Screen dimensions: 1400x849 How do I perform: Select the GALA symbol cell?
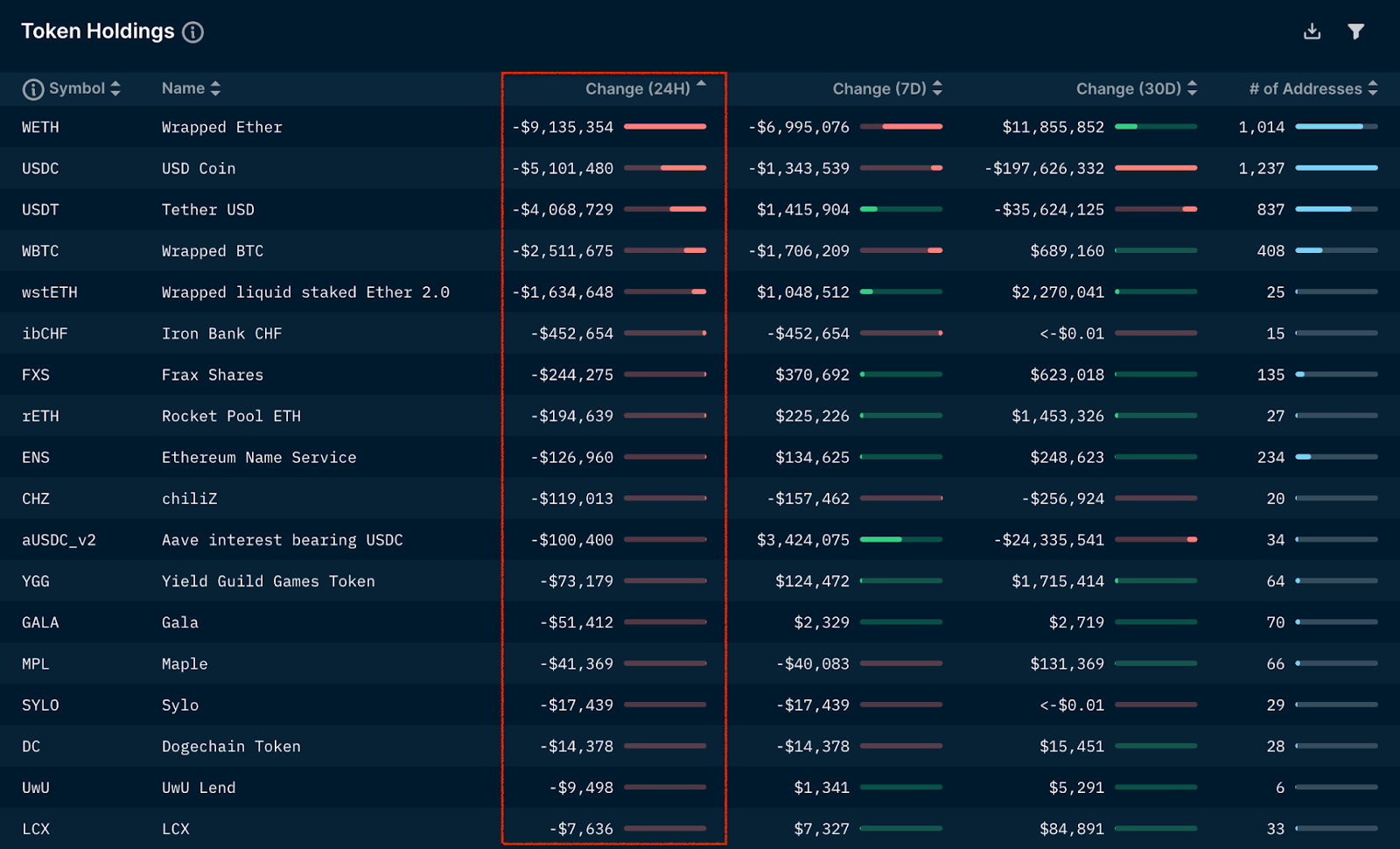point(40,622)
